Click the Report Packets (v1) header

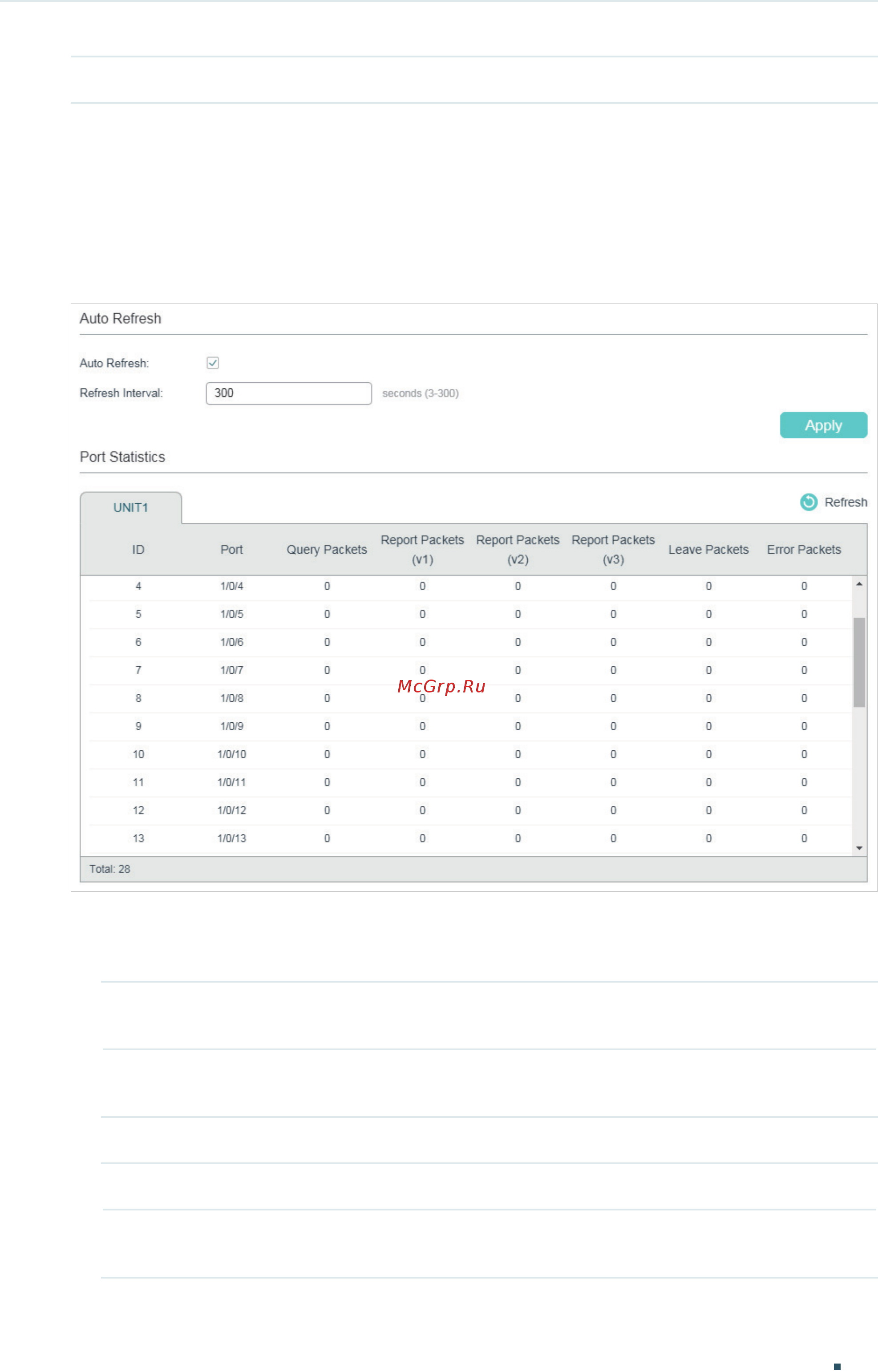pyautogui.click(x=422, y=550)
